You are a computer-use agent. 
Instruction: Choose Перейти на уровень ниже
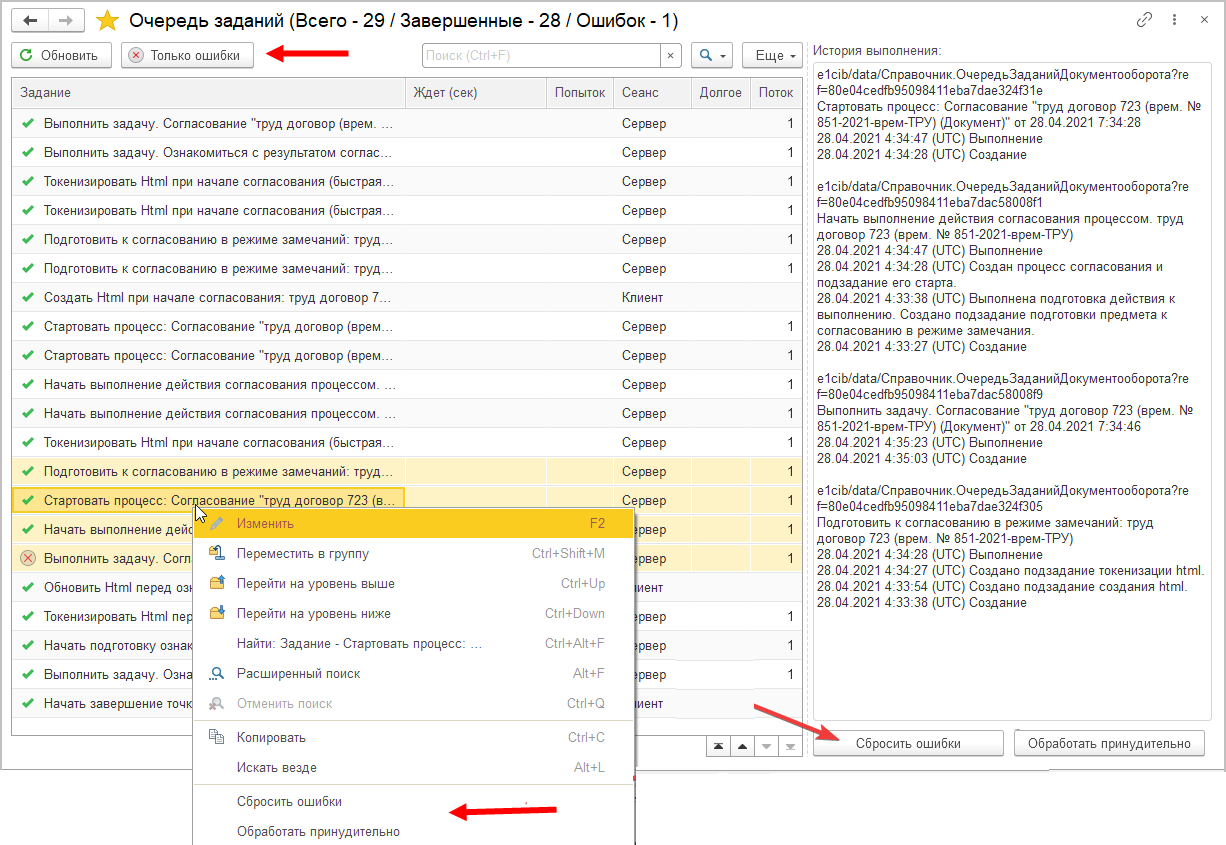point(414,613)
